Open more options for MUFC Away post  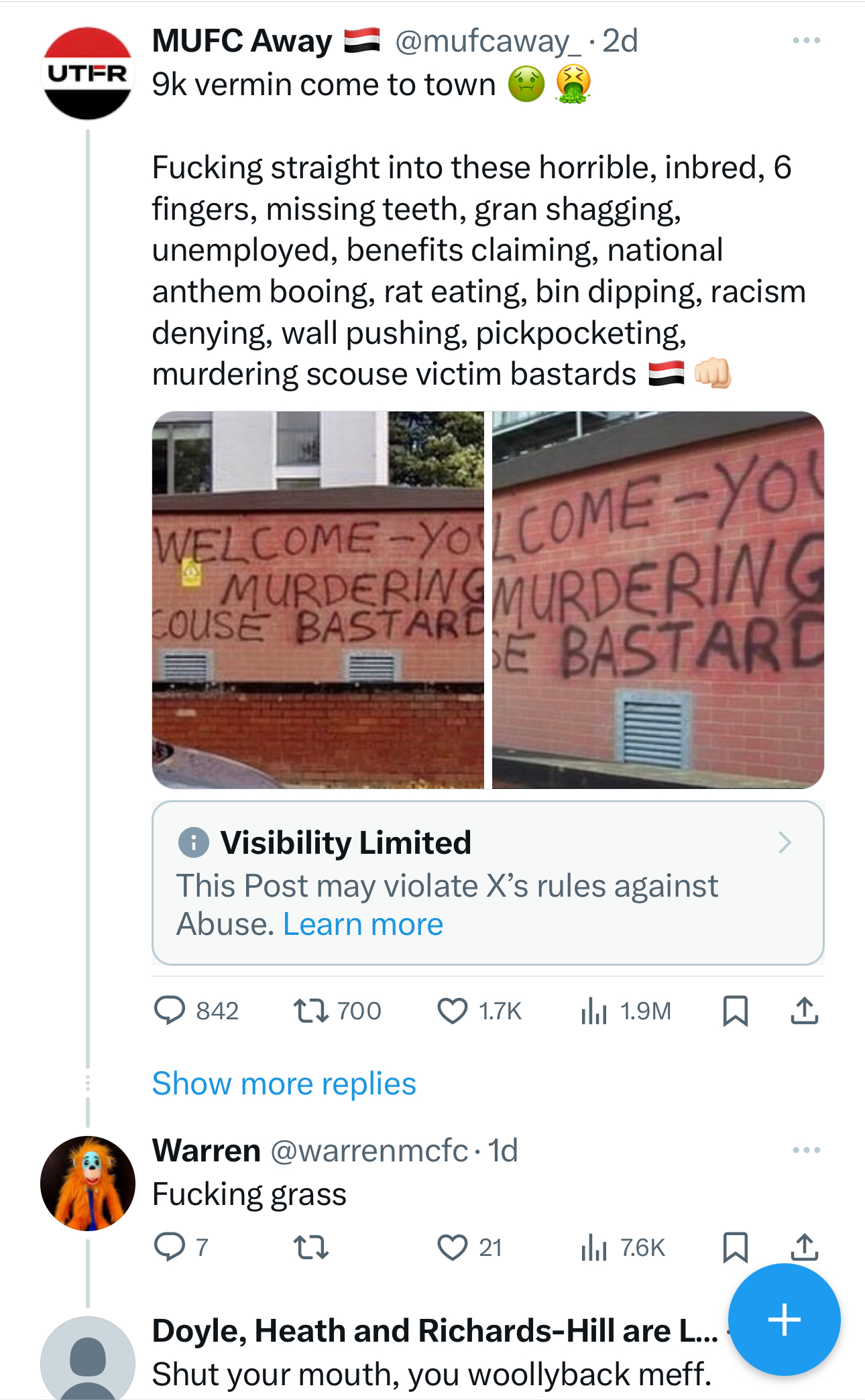point(806,40)
